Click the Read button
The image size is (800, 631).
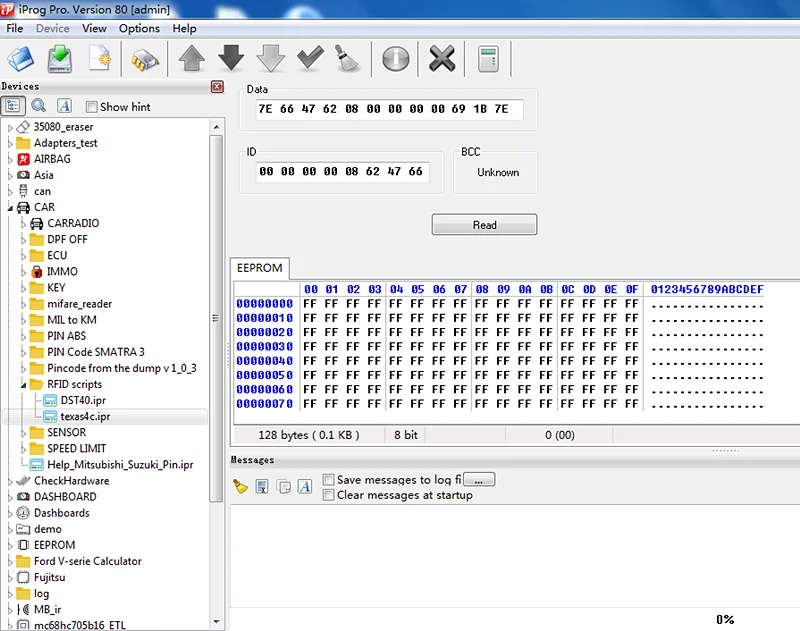pyautogui.click(x=484, y=225)
